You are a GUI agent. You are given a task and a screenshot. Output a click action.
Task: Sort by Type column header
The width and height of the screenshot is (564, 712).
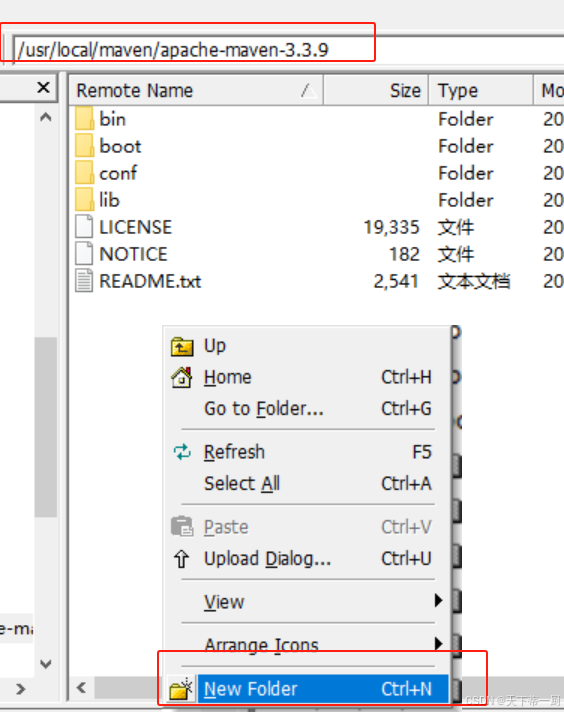[x=481, y=90]
